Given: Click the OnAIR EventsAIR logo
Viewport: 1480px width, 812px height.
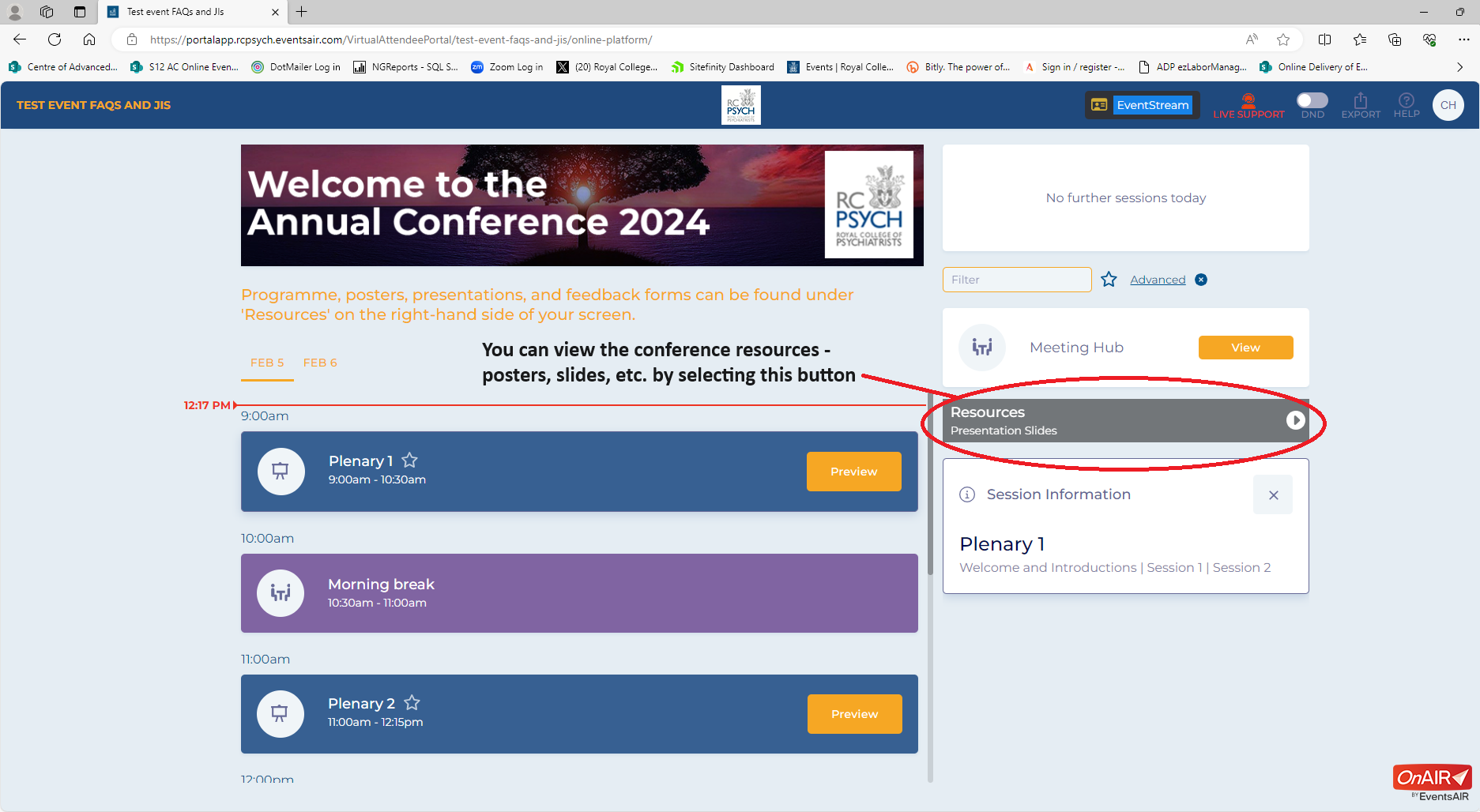Looking at the screenshot, I should [1432, 782].
